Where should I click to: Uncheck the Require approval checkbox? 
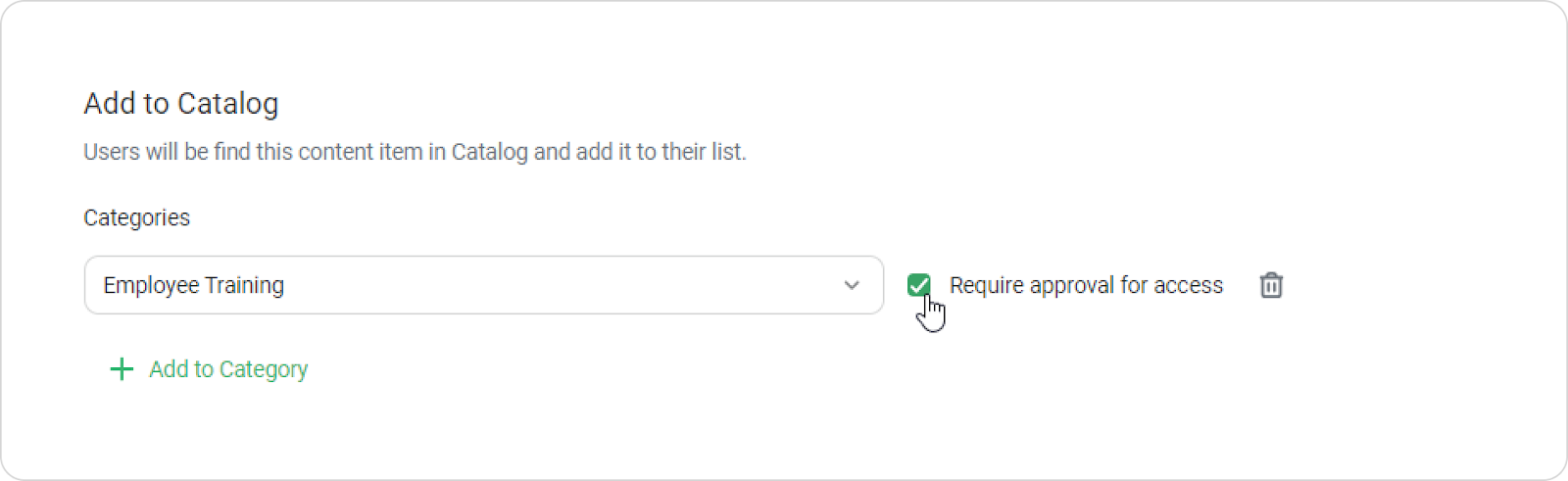(918, 285)
